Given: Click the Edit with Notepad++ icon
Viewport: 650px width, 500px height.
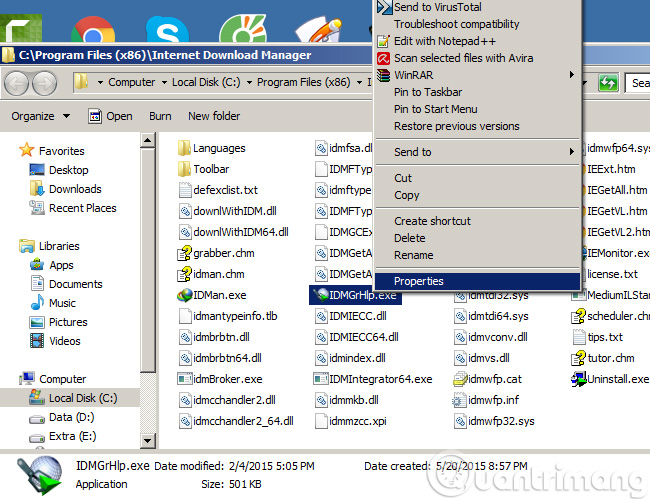Looking at the screenshot, I should point(383,41).
